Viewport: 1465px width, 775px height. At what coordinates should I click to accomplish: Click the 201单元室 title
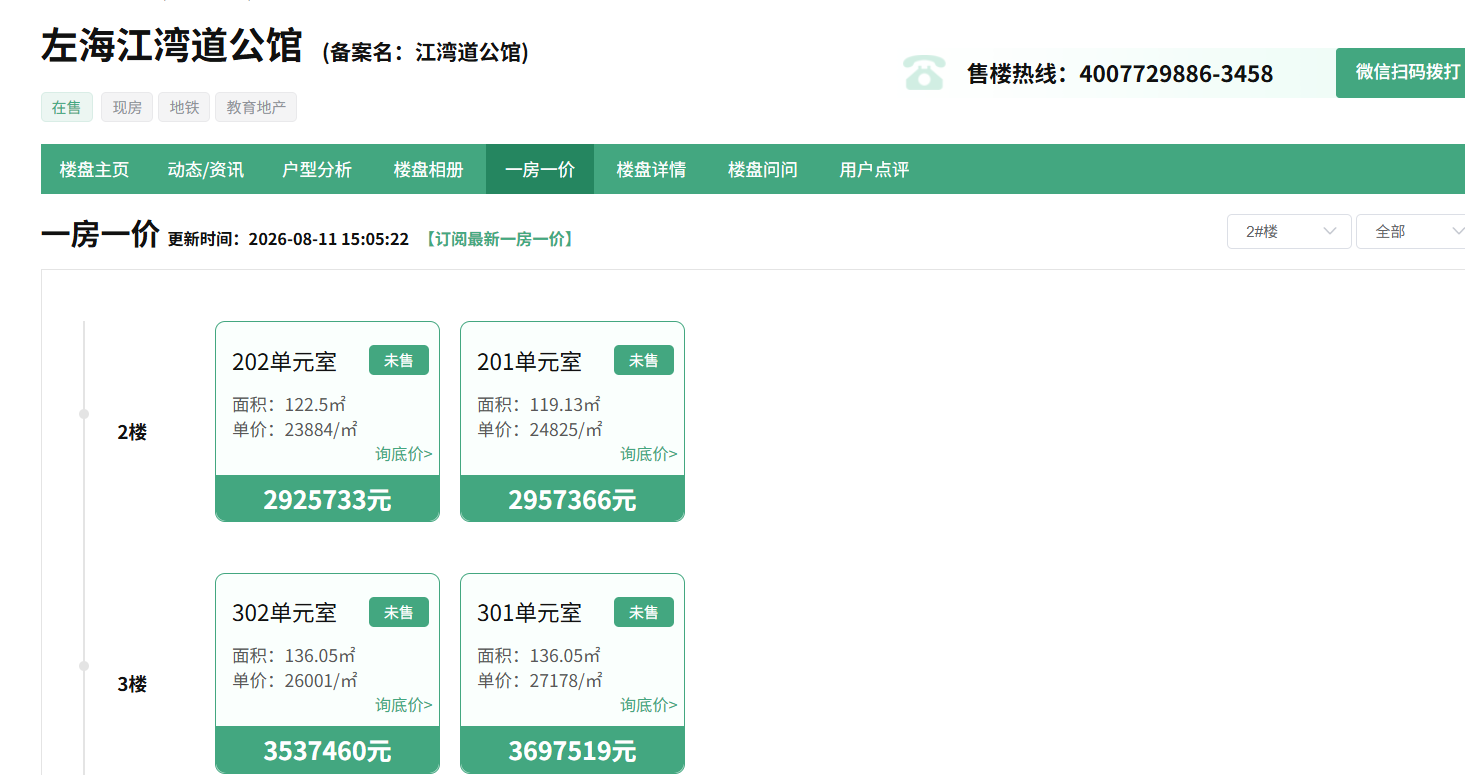pos(529,361)
